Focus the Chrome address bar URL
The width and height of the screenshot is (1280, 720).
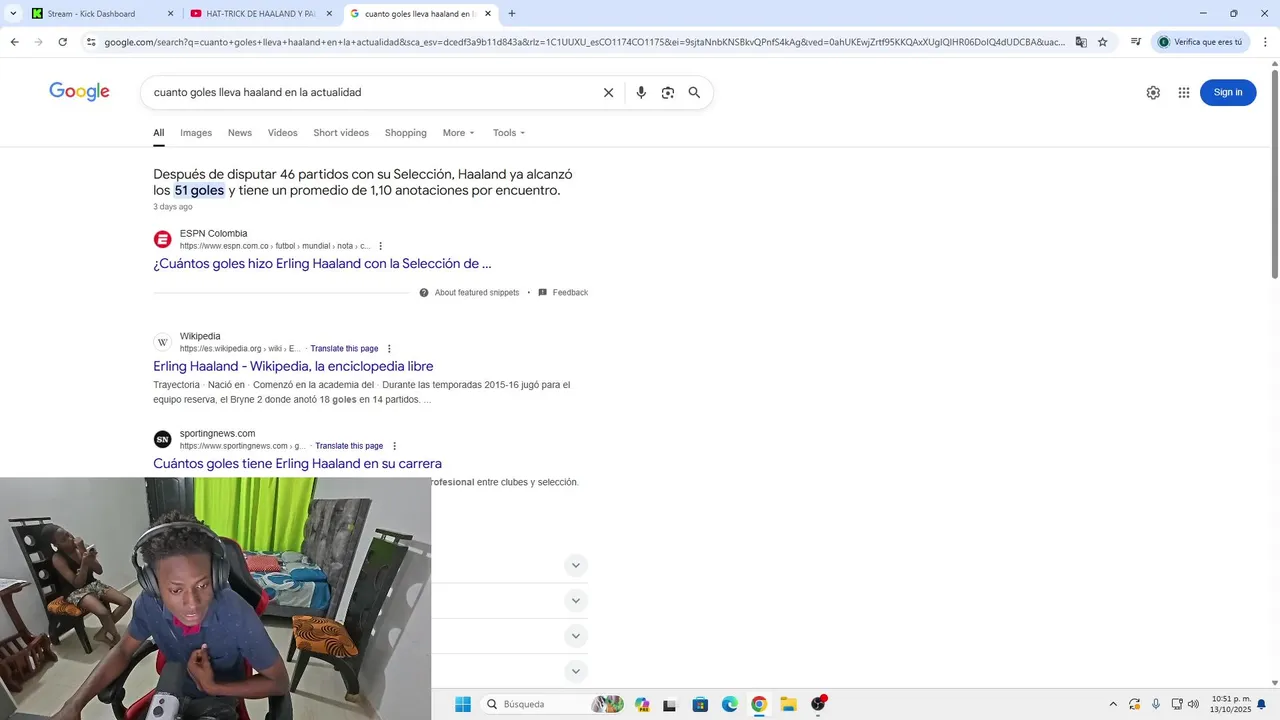coord(585,42)
